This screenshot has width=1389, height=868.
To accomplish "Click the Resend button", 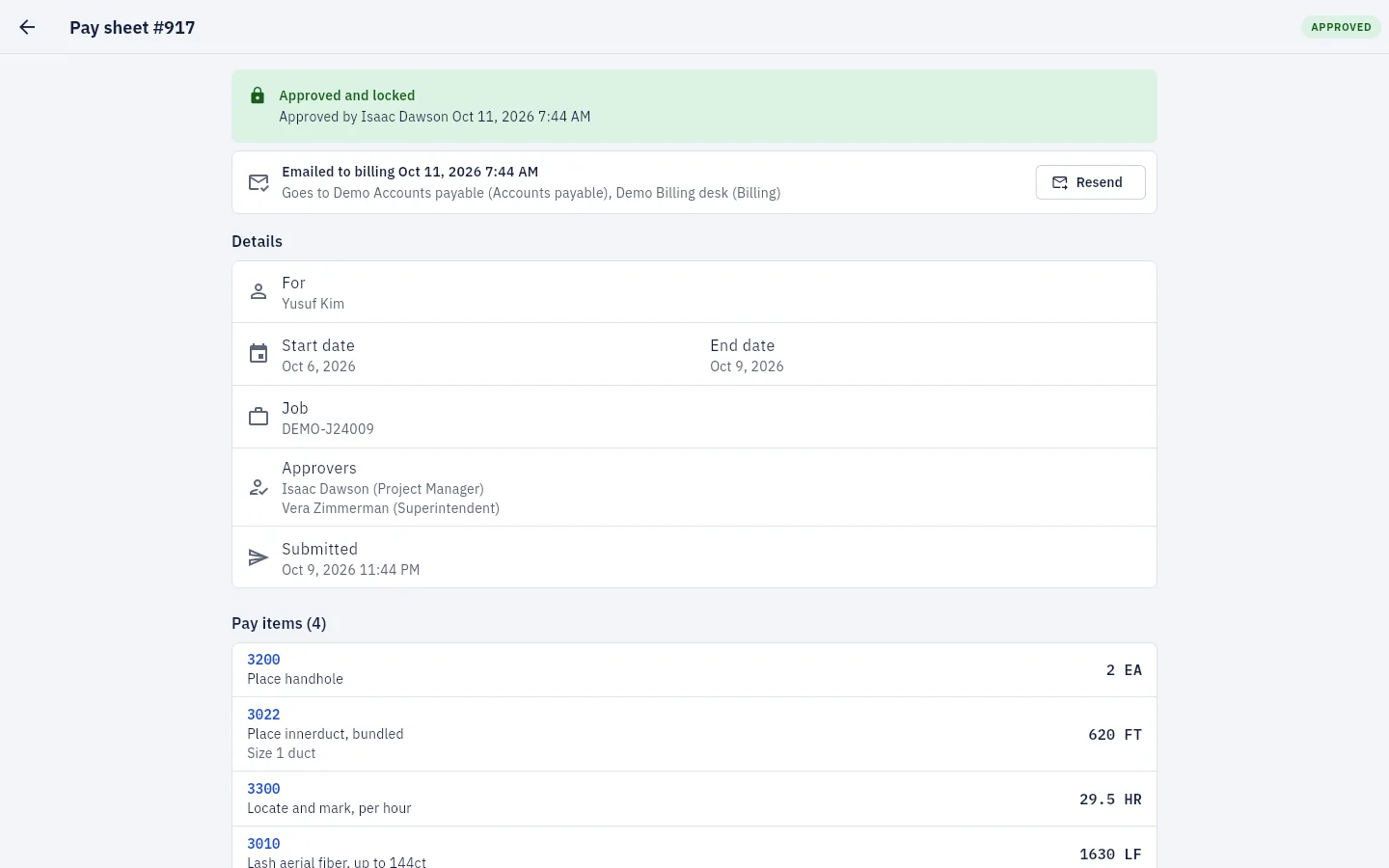I will tap(1090, 182).
